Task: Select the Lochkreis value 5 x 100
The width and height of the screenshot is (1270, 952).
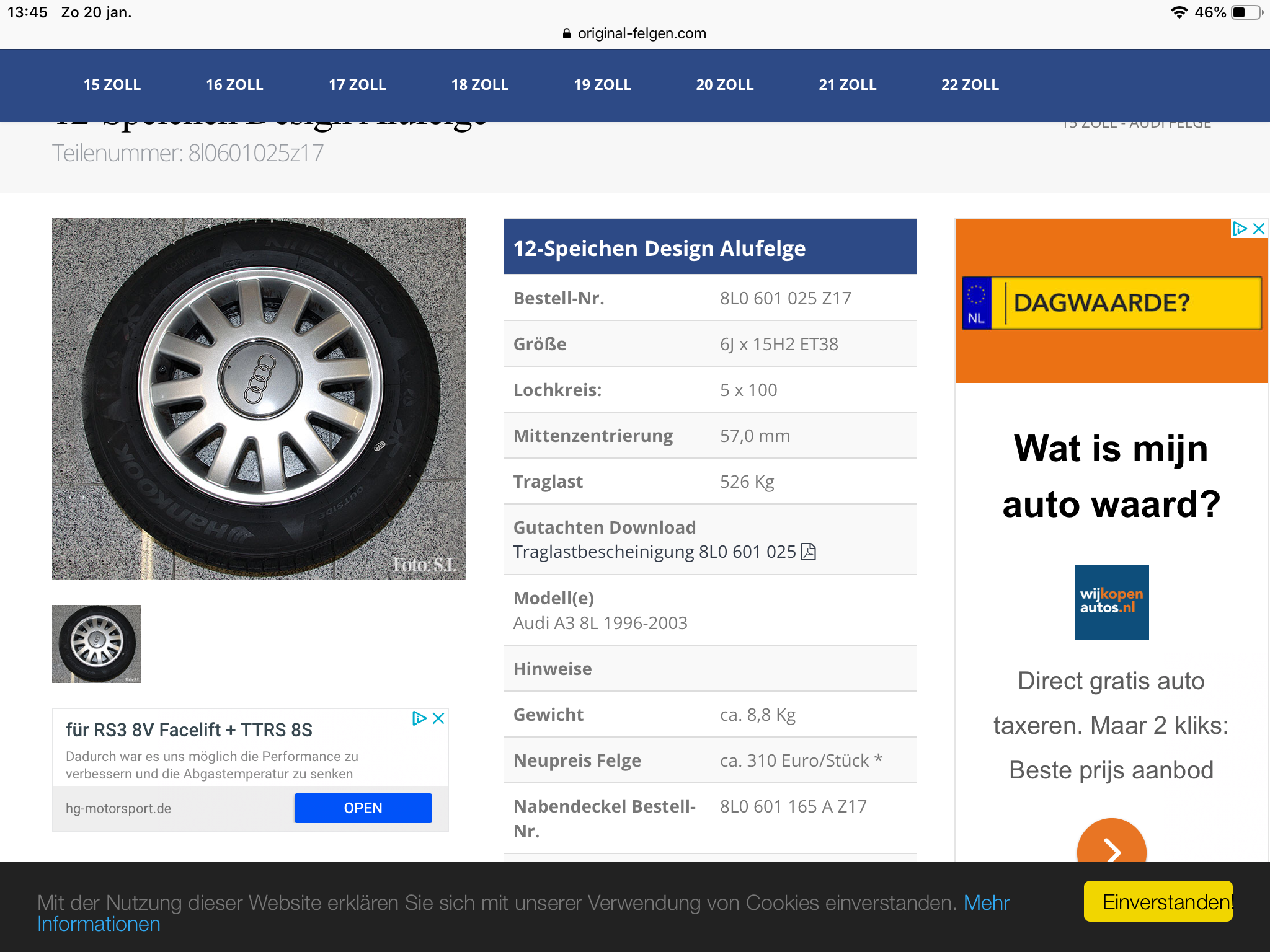Action: click(748, 390)
